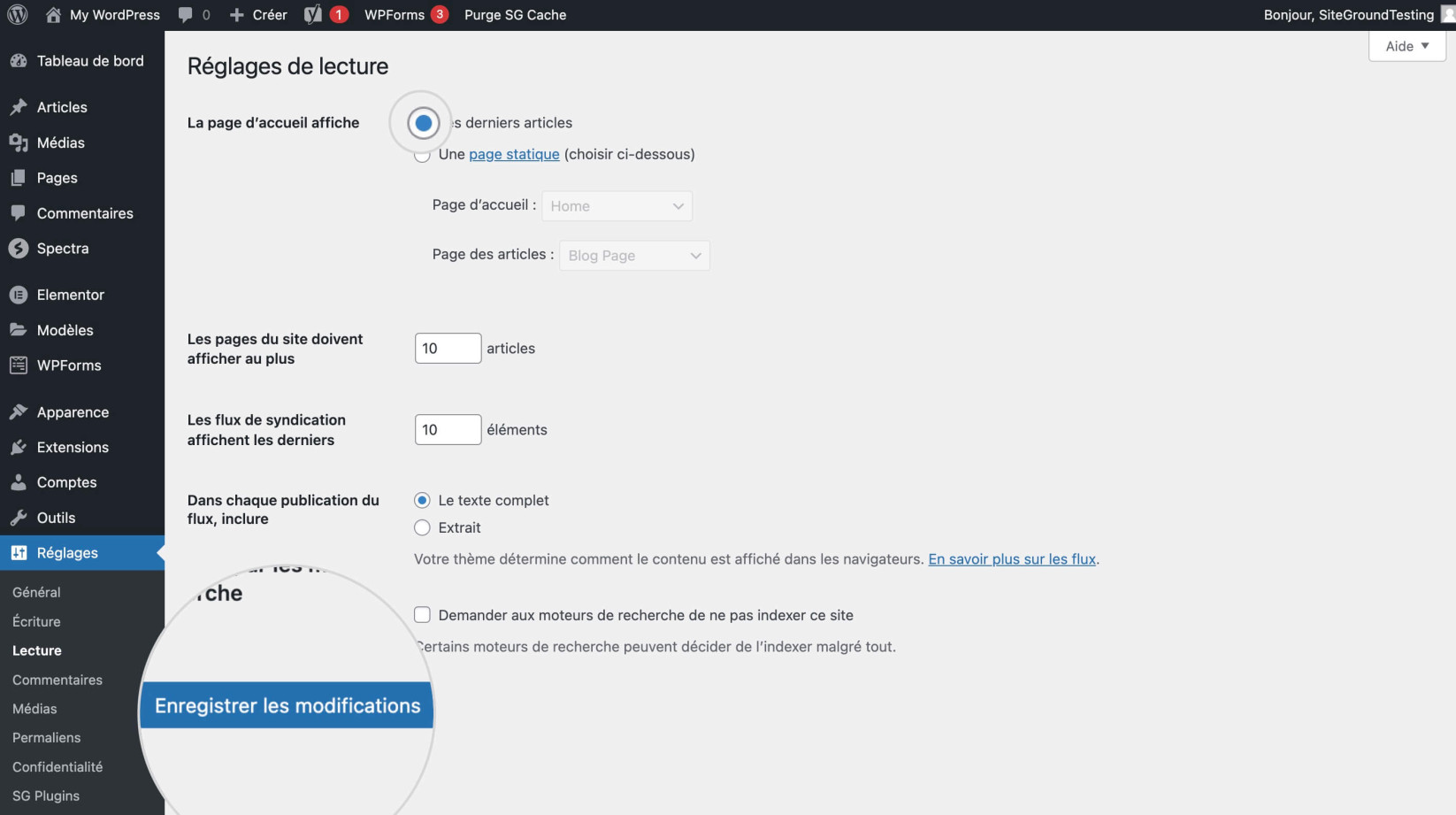Screen dimensions: 1456x815
Task: Open the Yoast SEO icon in admin bar
Action: [313, 15]
